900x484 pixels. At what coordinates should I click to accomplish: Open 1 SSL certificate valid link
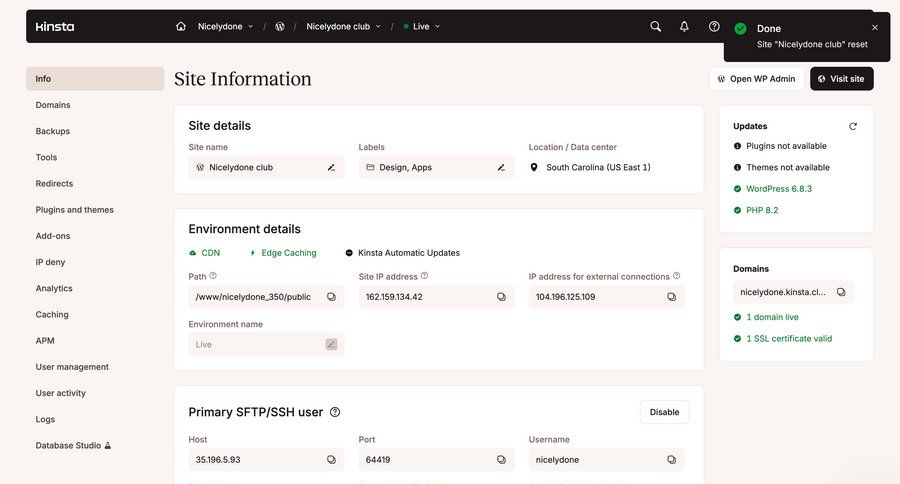(x=789, y=339)
